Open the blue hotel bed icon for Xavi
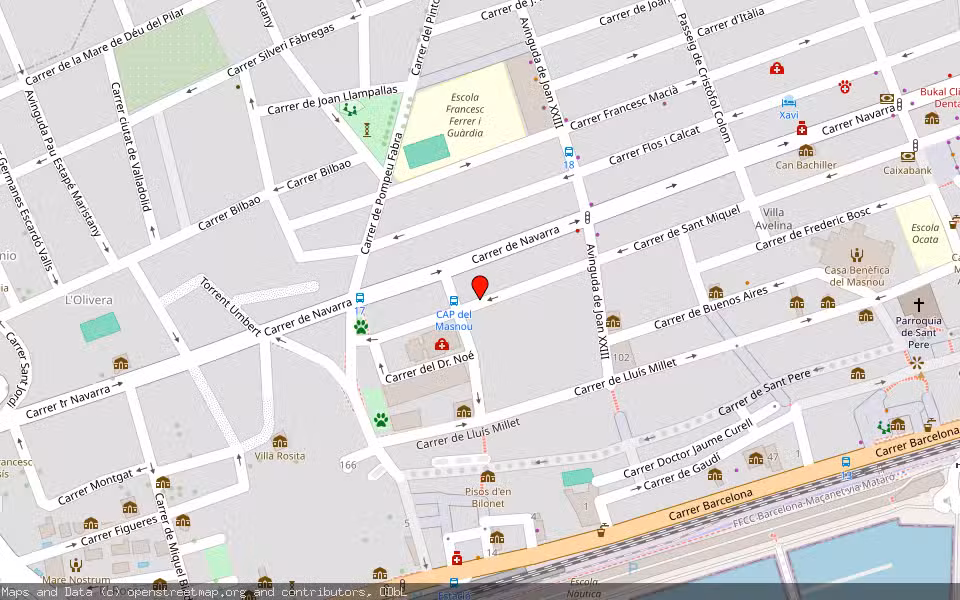This screenshot has width=960, height=600. pyautogui.click(x=789, y=101)
